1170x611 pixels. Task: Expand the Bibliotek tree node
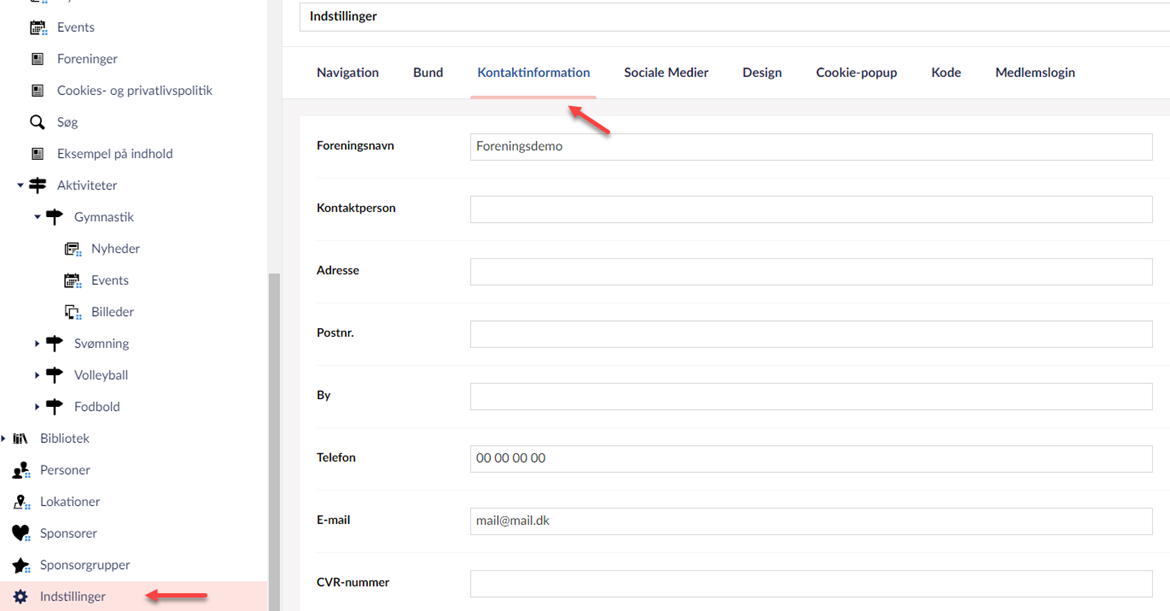(4, 439)
